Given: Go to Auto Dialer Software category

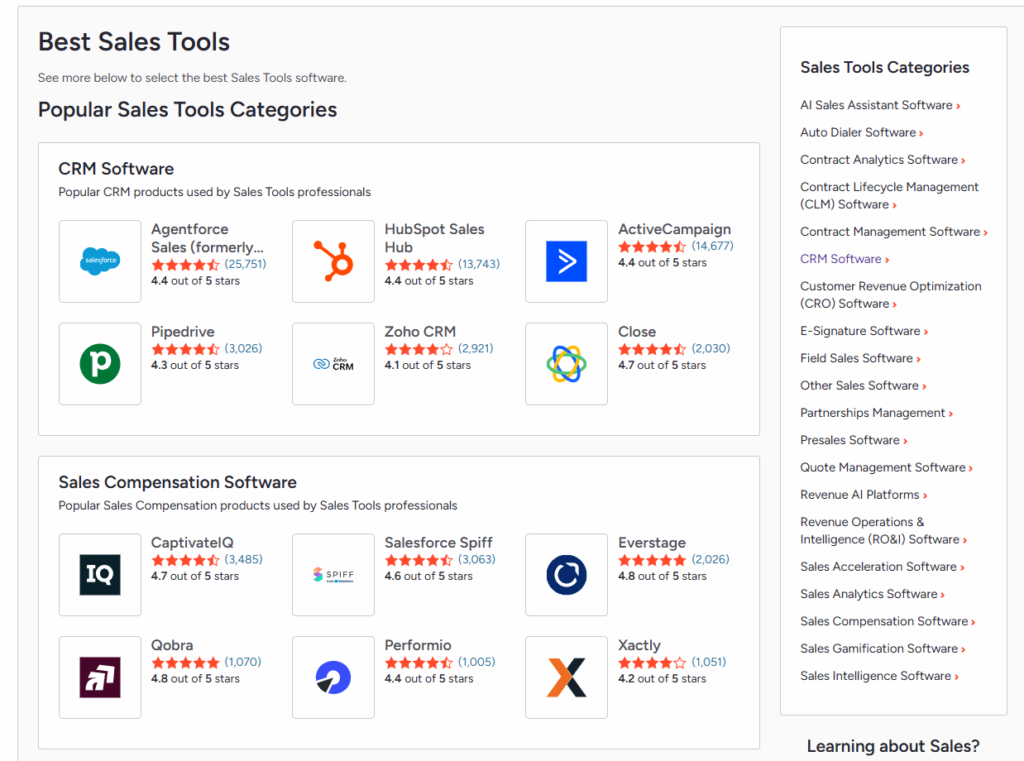Looking at the screenshot, I should point(861,133).
